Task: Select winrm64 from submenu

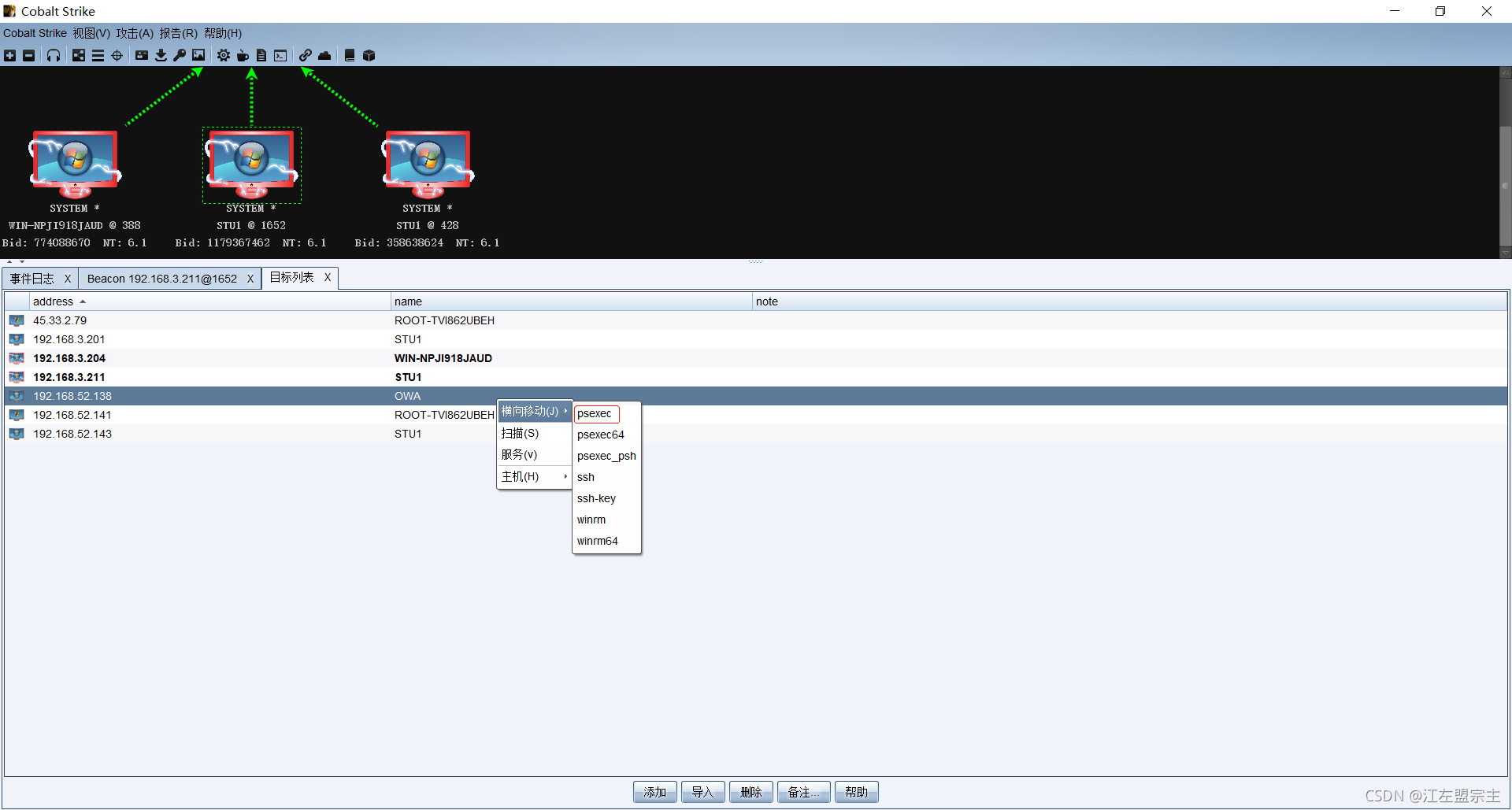Action: tap(606, 541)
